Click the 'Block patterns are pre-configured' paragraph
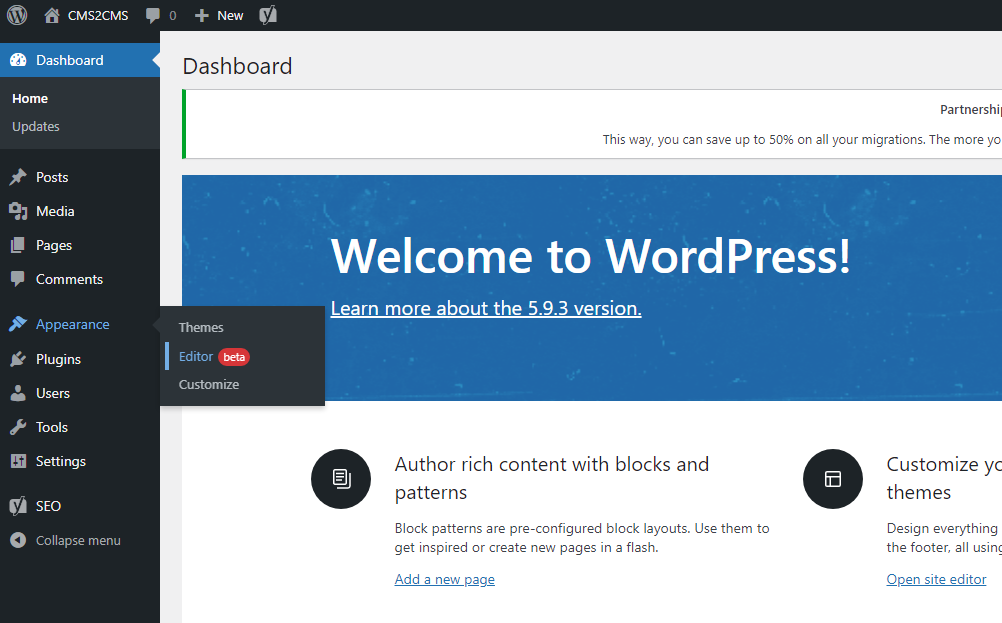This screenshot has height=623, width=1002. pos(582,538)
